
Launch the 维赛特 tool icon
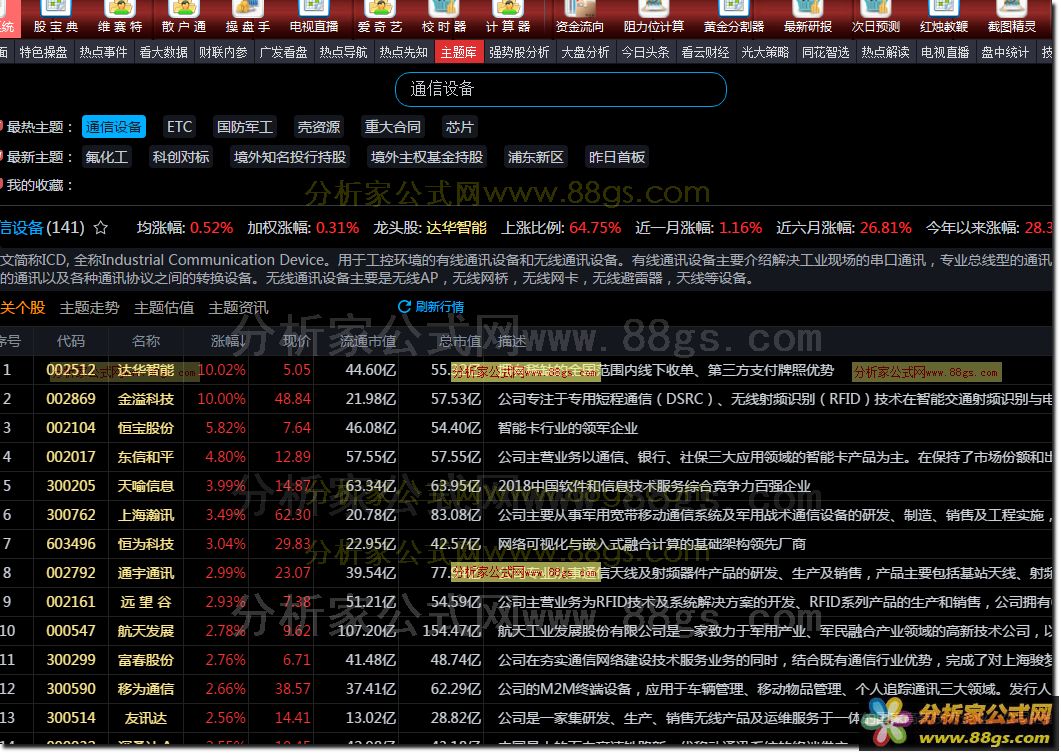[120, 17]
